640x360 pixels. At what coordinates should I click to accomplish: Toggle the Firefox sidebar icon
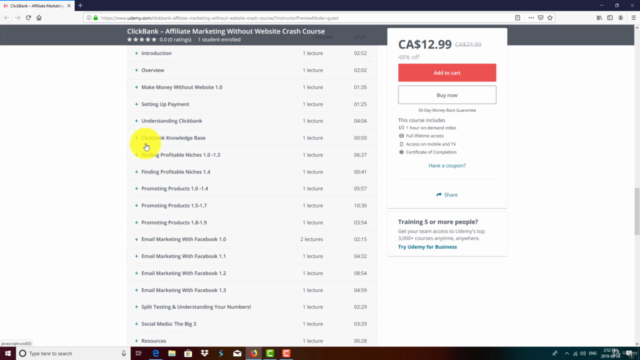[x=610, y=18]
